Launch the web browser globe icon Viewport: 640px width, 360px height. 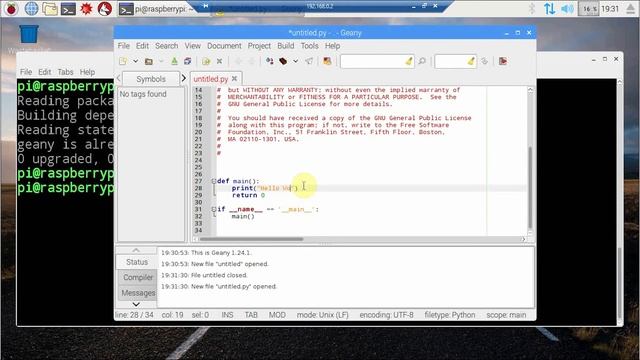[x=31, y=9]
